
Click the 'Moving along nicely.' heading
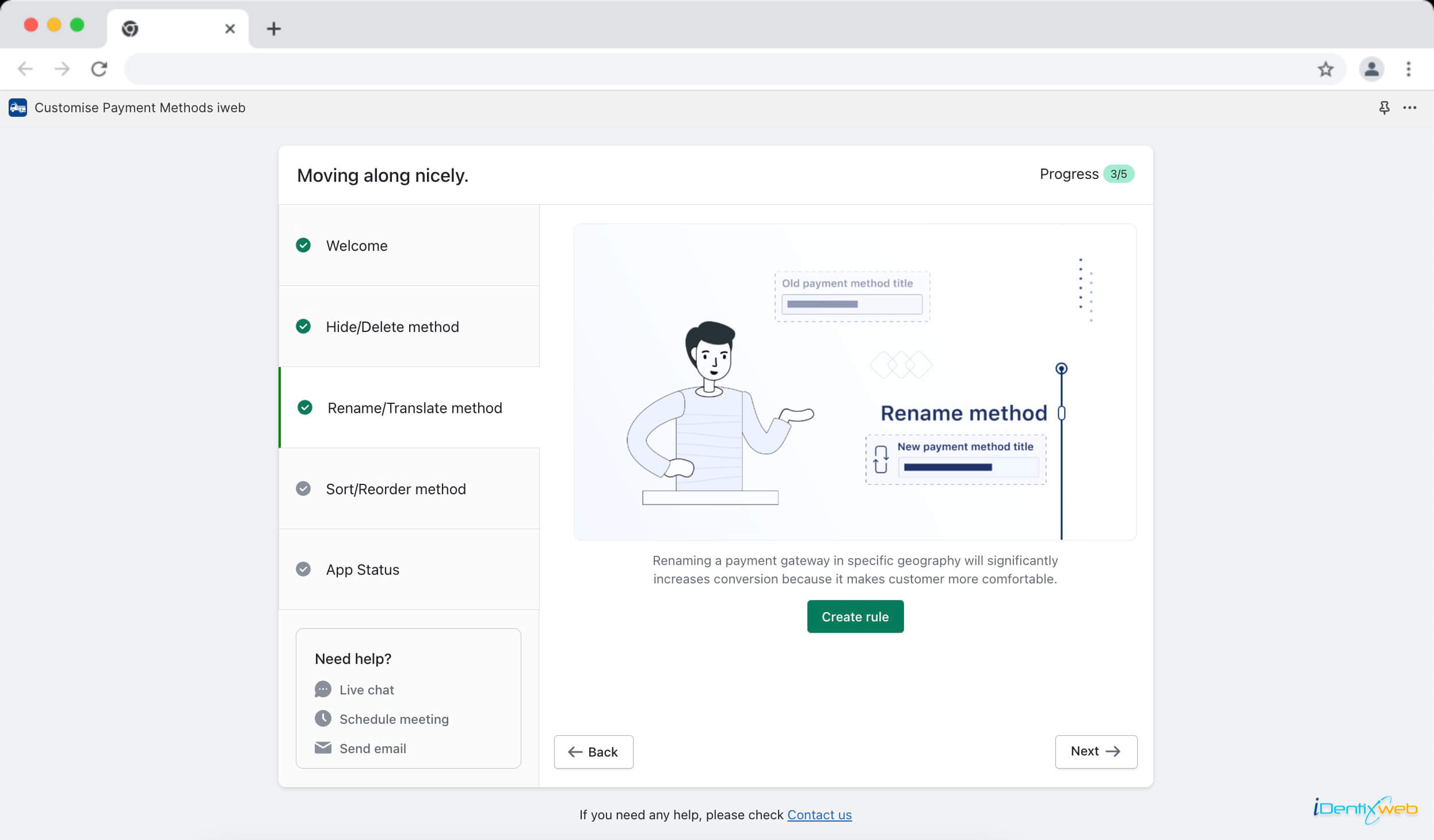[x=383, y=175]
